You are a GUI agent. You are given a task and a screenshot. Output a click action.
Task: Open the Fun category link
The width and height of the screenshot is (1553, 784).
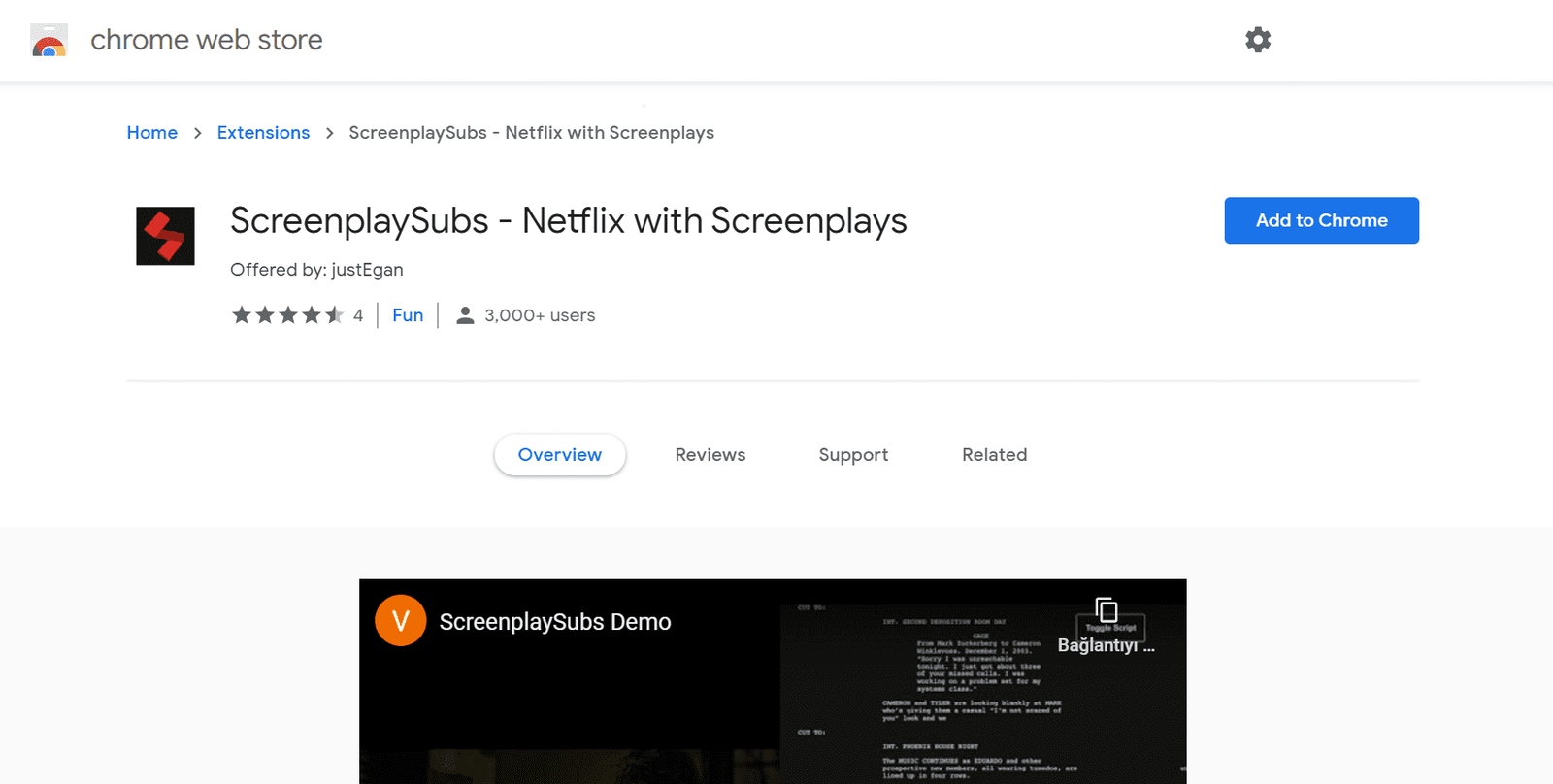(408, 315)
